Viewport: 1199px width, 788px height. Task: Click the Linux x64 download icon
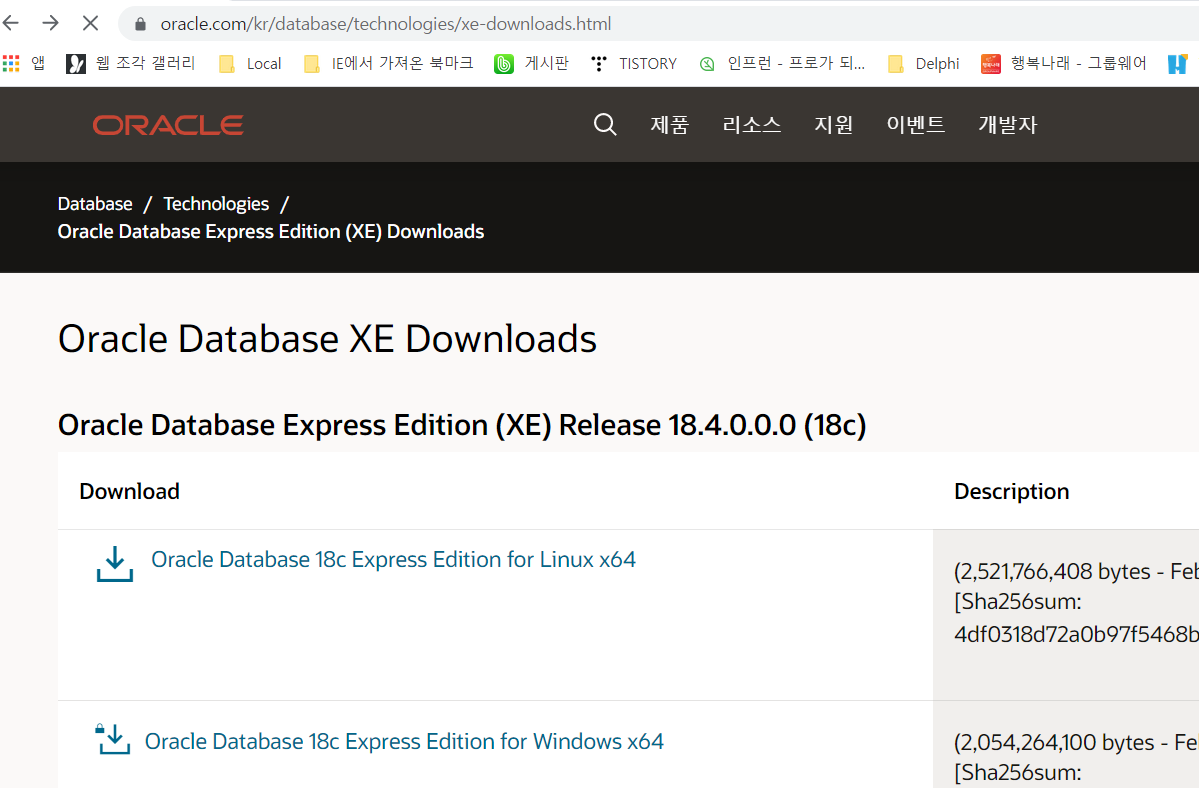pos(115,564)
